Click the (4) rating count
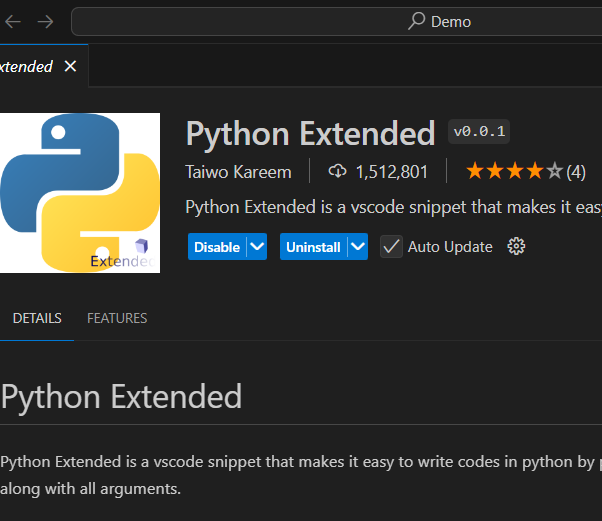This screenshot has width=602, height=521. coord(576,172)
